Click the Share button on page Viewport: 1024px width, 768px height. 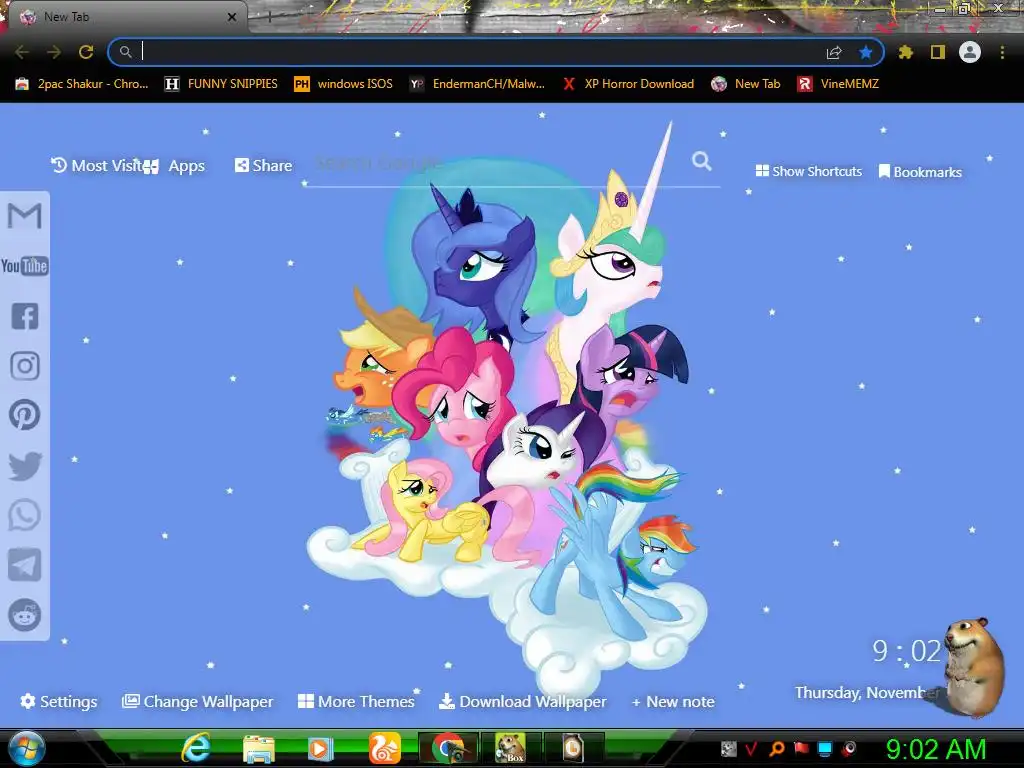(264, 165)
